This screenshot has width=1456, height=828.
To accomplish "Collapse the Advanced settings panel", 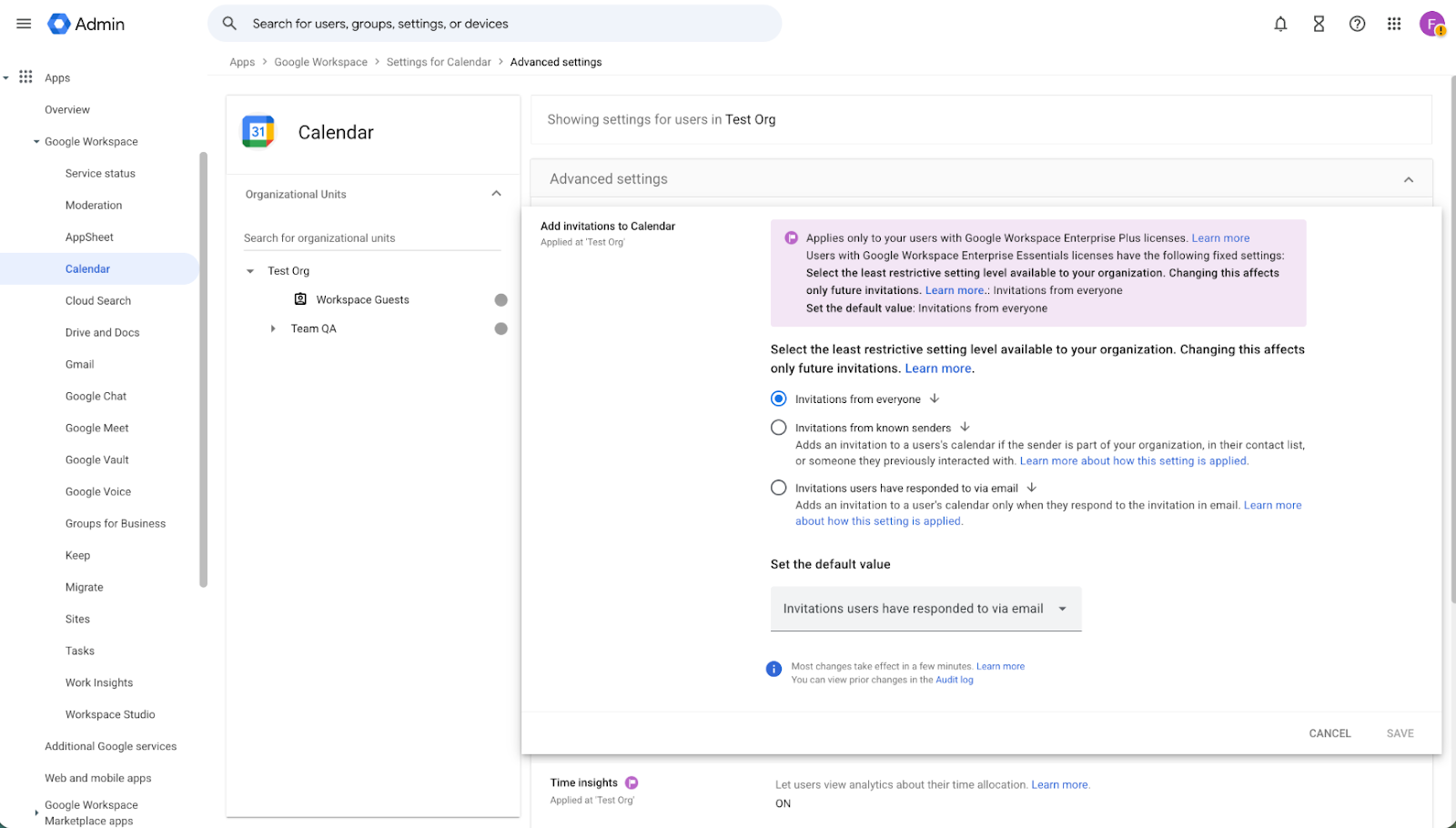I will (x=1409, y=179).
